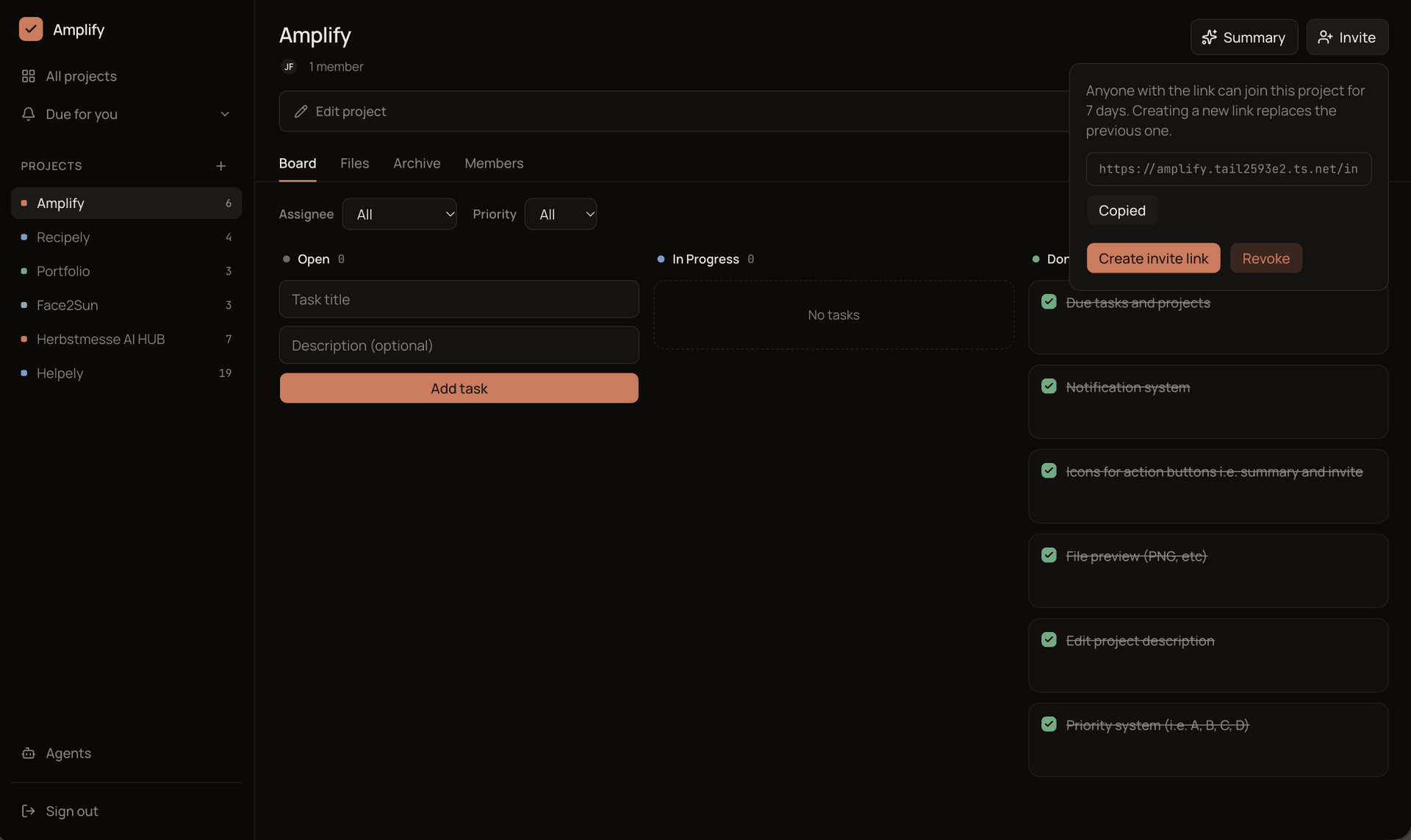Click the invite link URL field
The image size is (1411, 840).
click(x=1228, y=169)
